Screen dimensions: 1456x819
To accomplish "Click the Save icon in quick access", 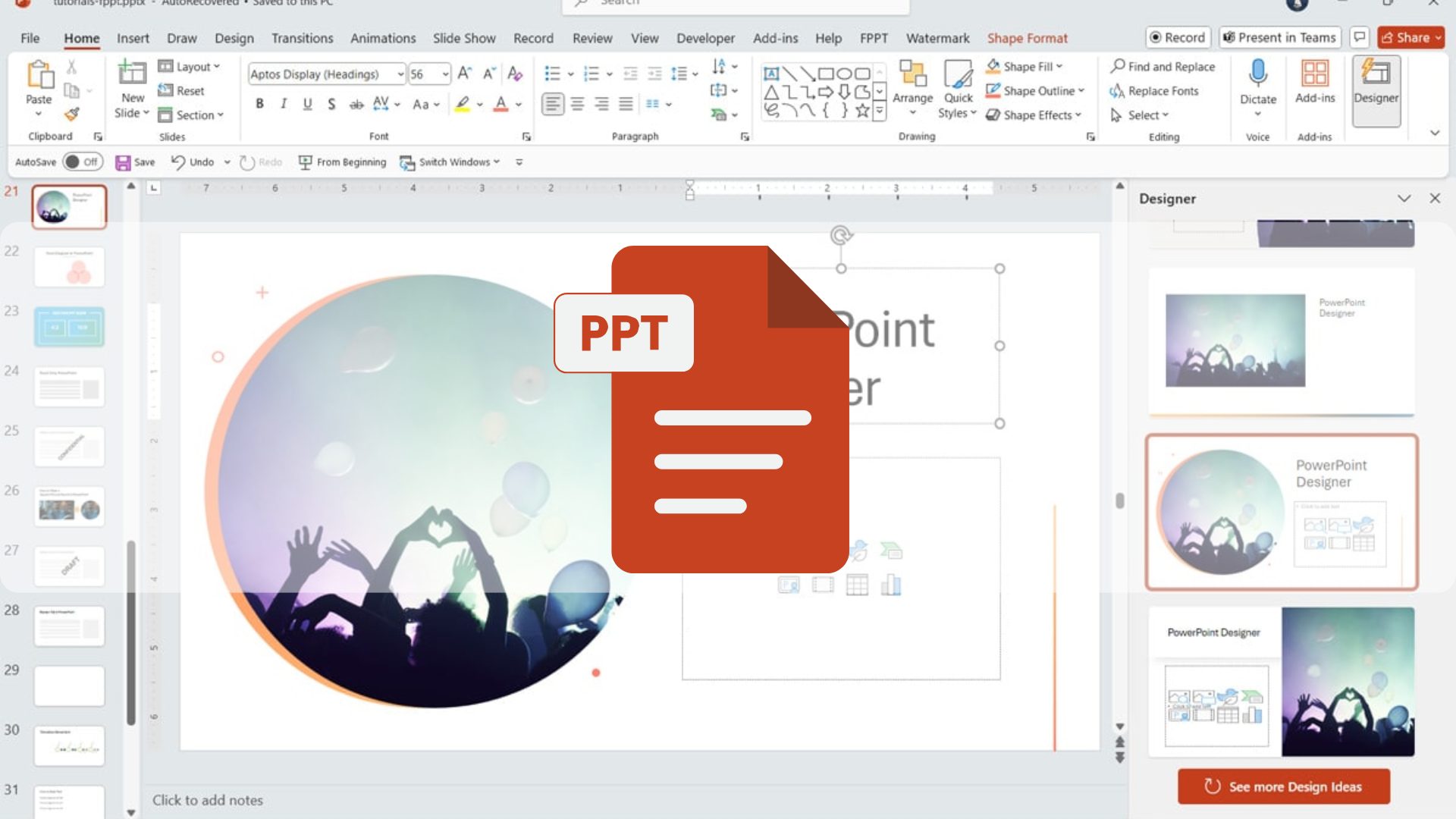I will pos(123,162).
